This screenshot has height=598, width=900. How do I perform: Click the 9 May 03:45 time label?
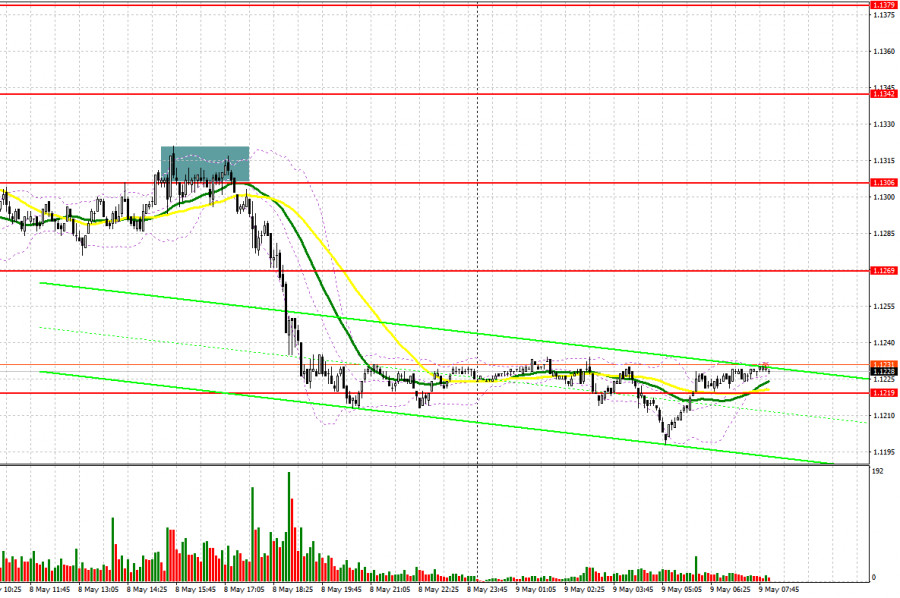pyautogui.click(x=633, y=589)
